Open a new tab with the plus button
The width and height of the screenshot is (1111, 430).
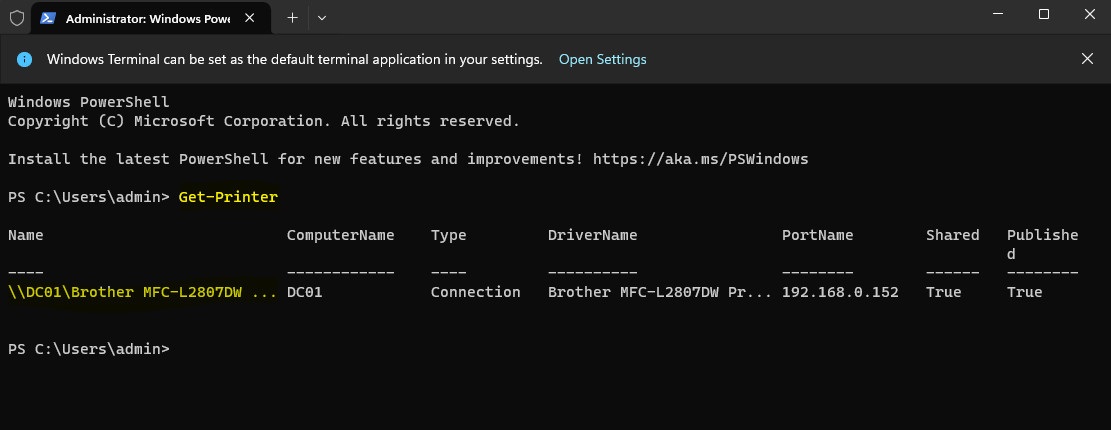point(292,18)
